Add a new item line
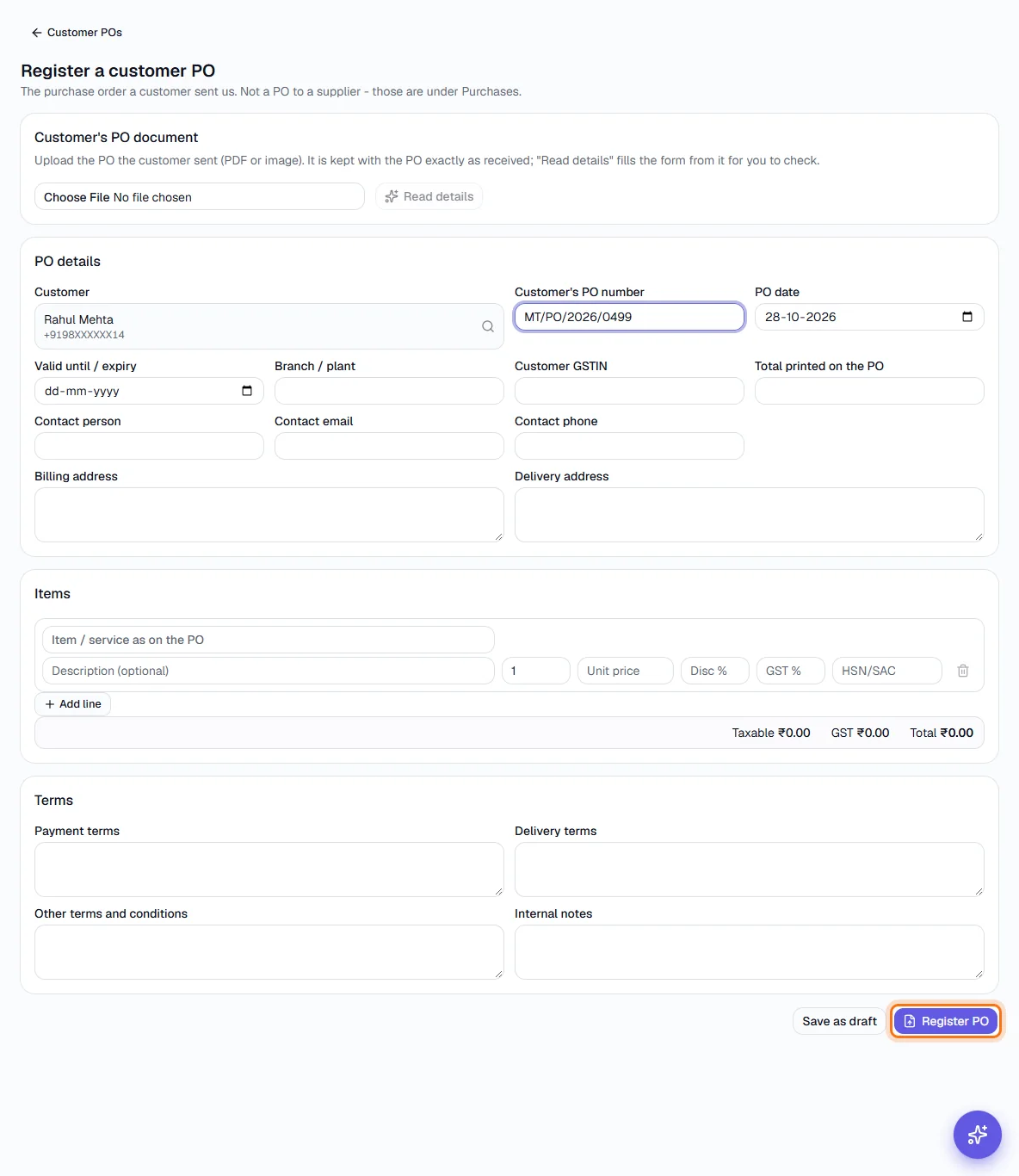 coord(73,704)
